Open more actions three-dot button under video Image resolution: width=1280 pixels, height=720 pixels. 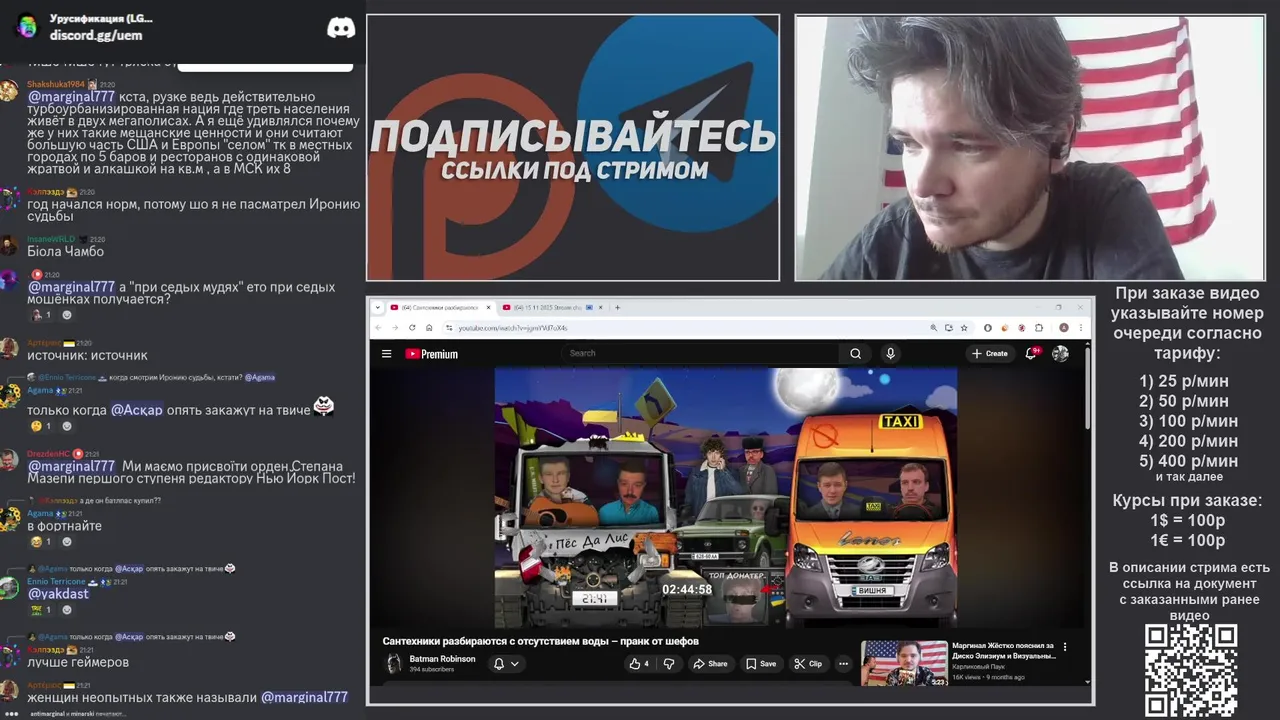click(x=843, y=664)
